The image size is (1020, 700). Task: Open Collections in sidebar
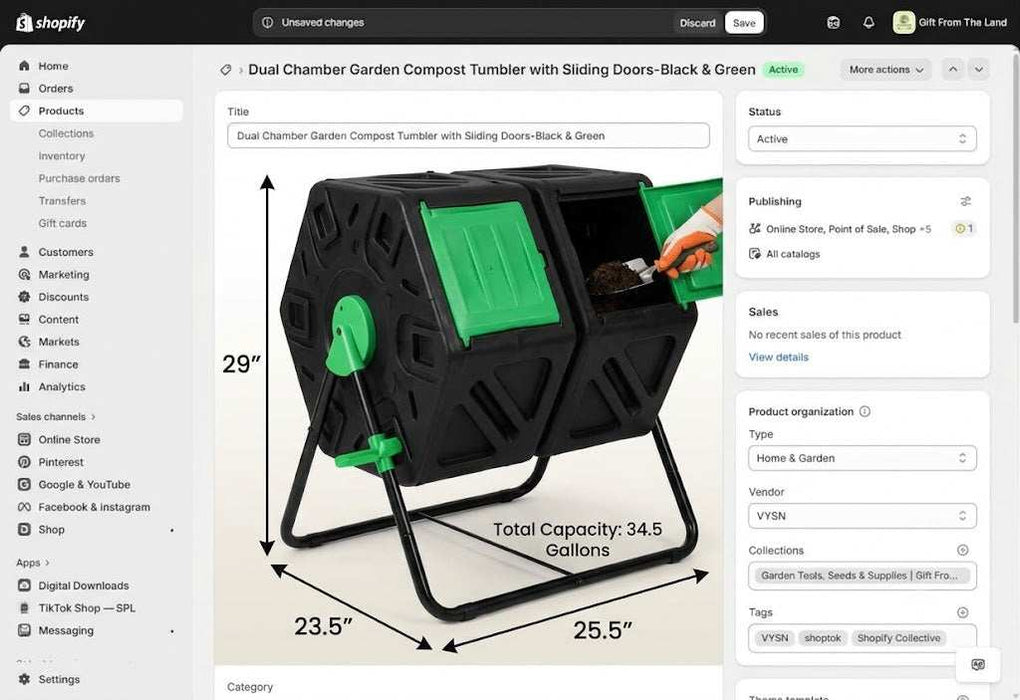66,133
